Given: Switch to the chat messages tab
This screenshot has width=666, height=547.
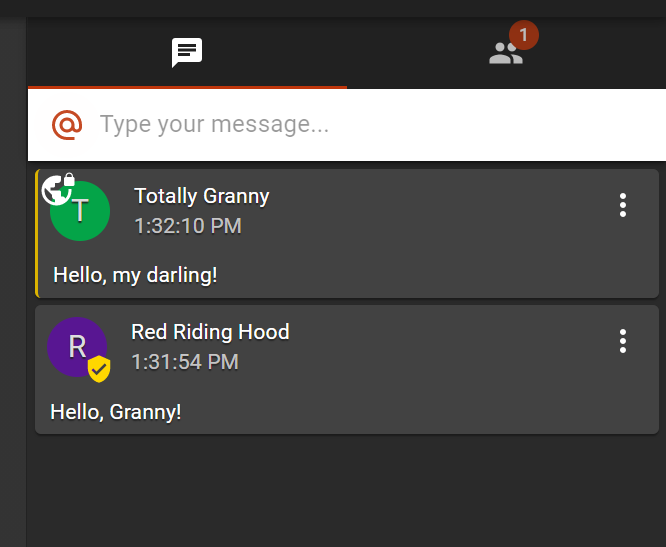Looking at the screenshot, I should (187, 53).
